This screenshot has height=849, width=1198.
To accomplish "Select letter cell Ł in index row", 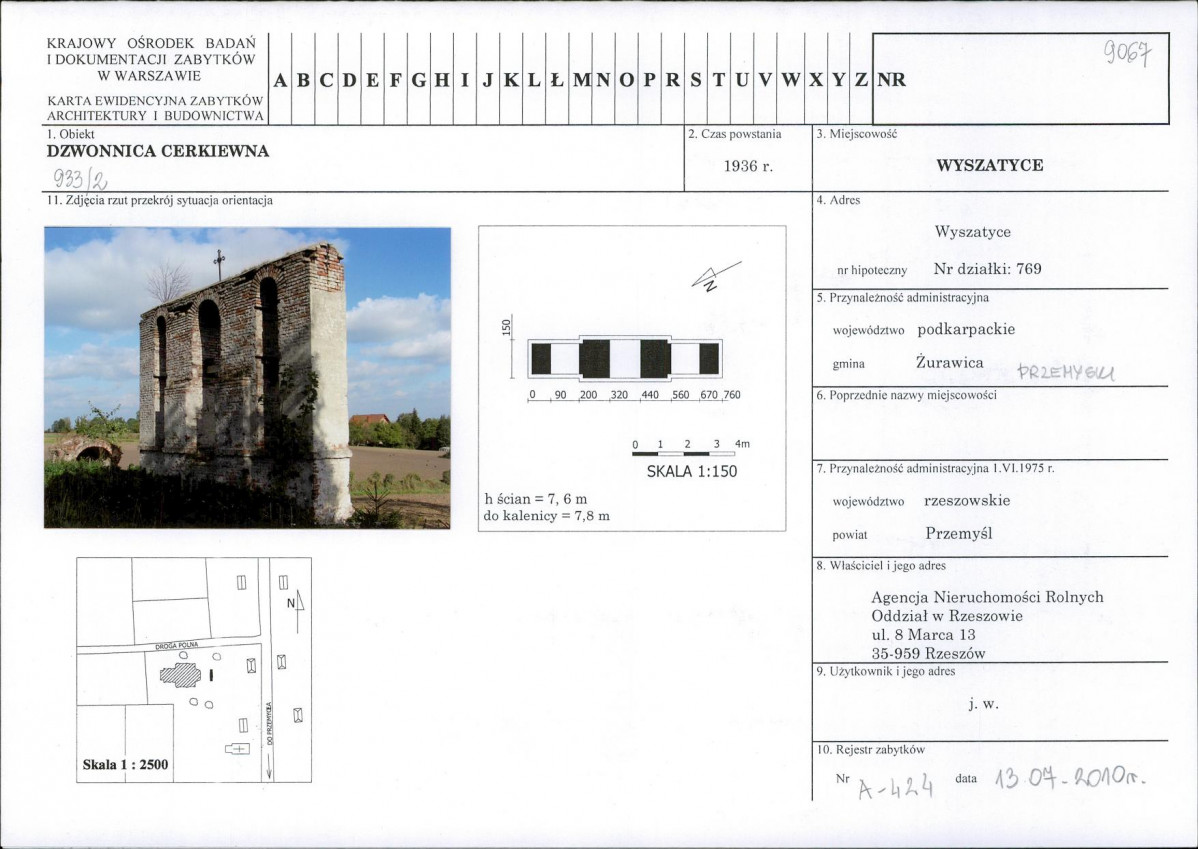I will 557,81.
